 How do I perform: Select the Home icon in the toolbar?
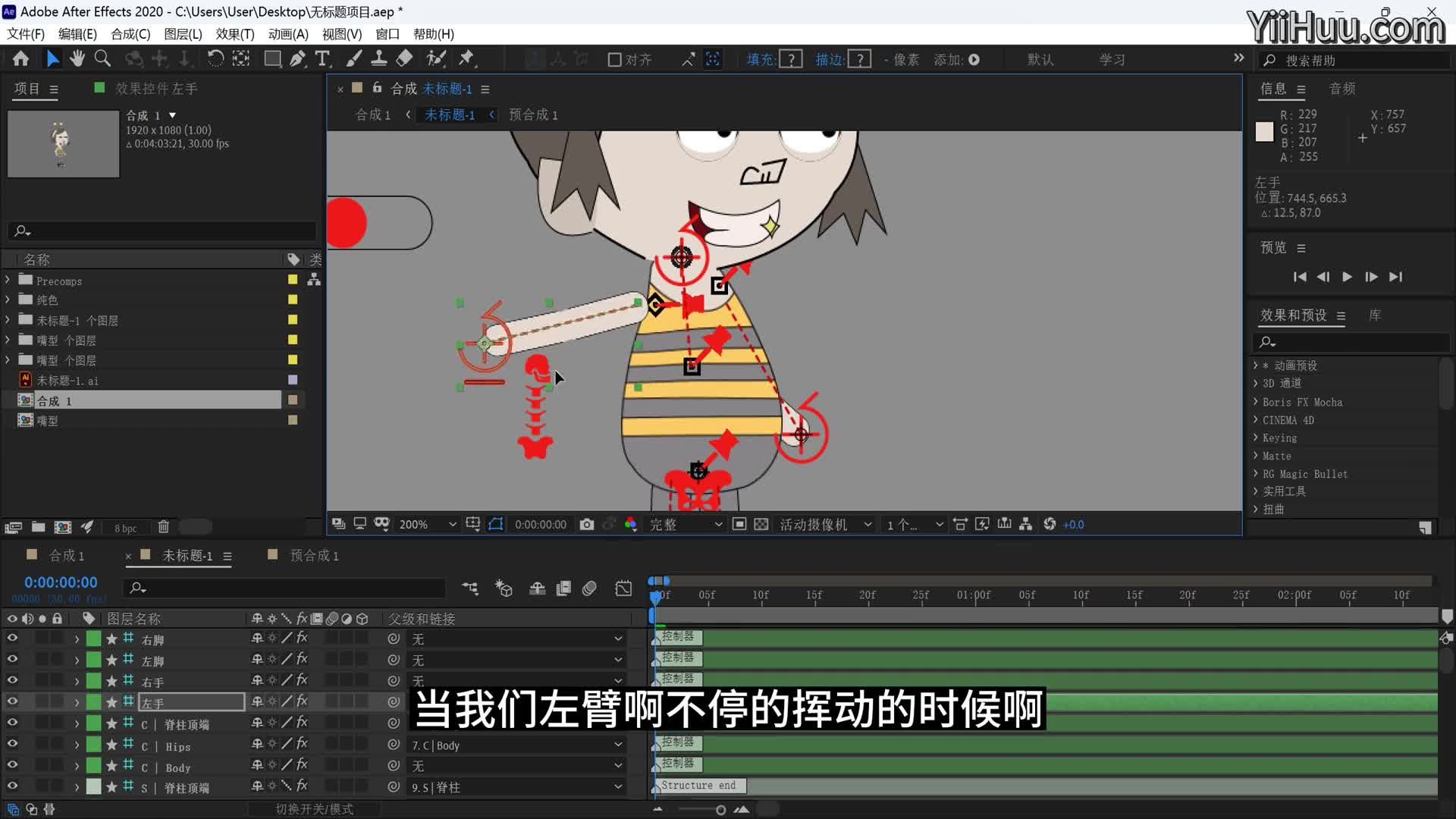(21, 58)
